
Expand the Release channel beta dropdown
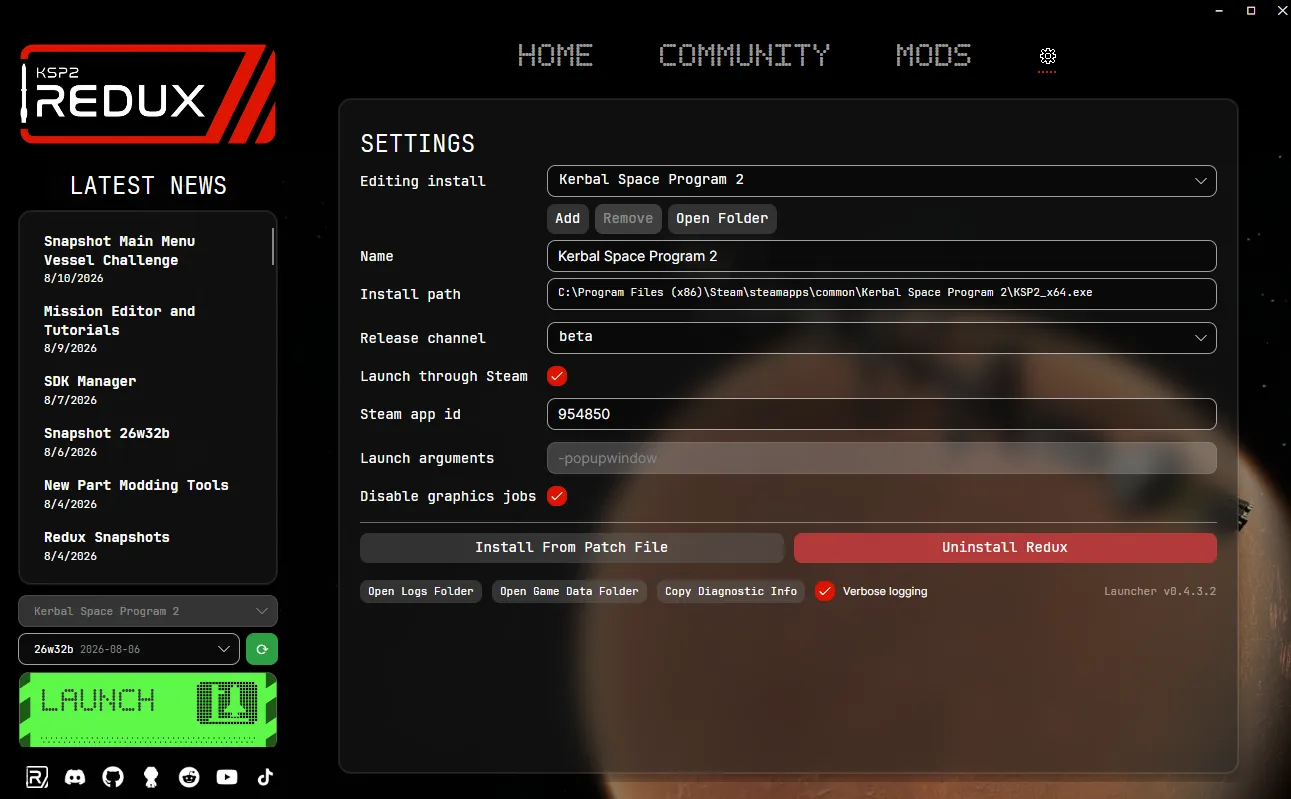882,337
